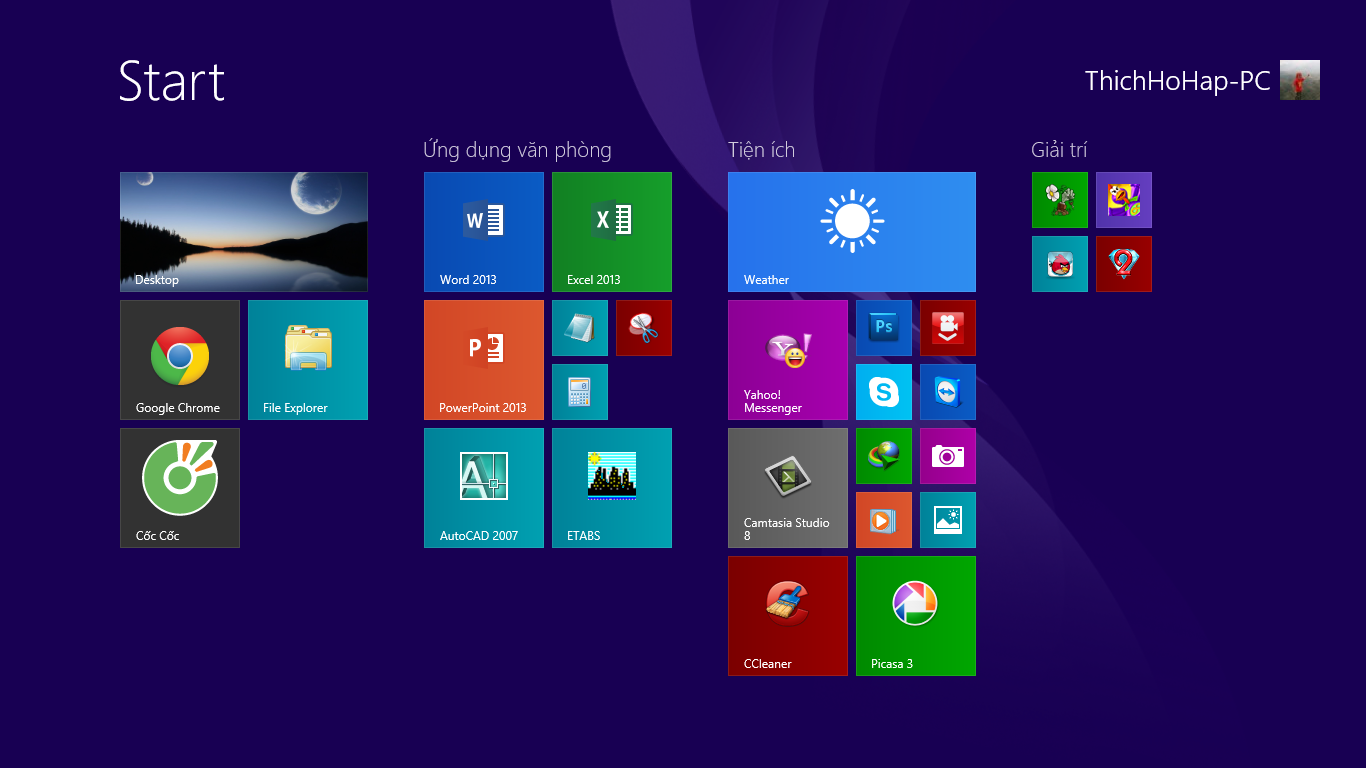This screenshot has width=1366, height=768.
Task: Launch the AutoCAD 2007 tile
Action: click(484, 488)
